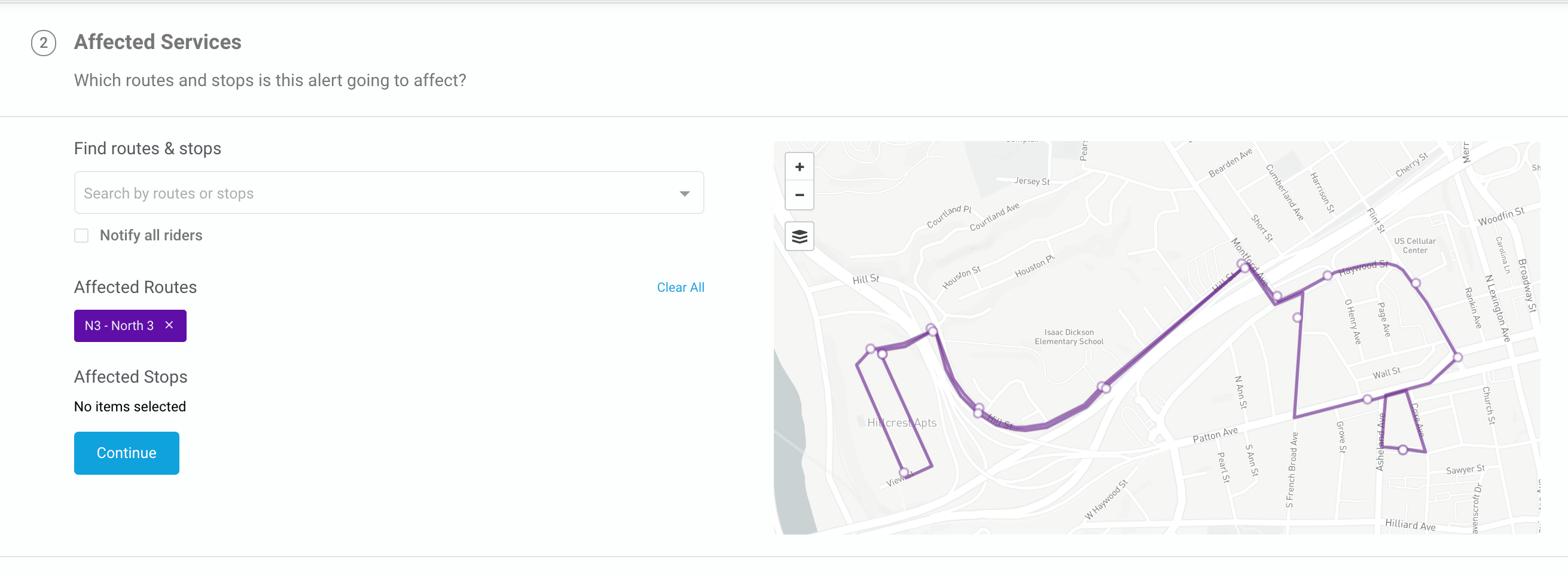Select the stop marker near Wall St
The width and height of the screenshot is (1568, 574).
click(x=1457, y=358)
